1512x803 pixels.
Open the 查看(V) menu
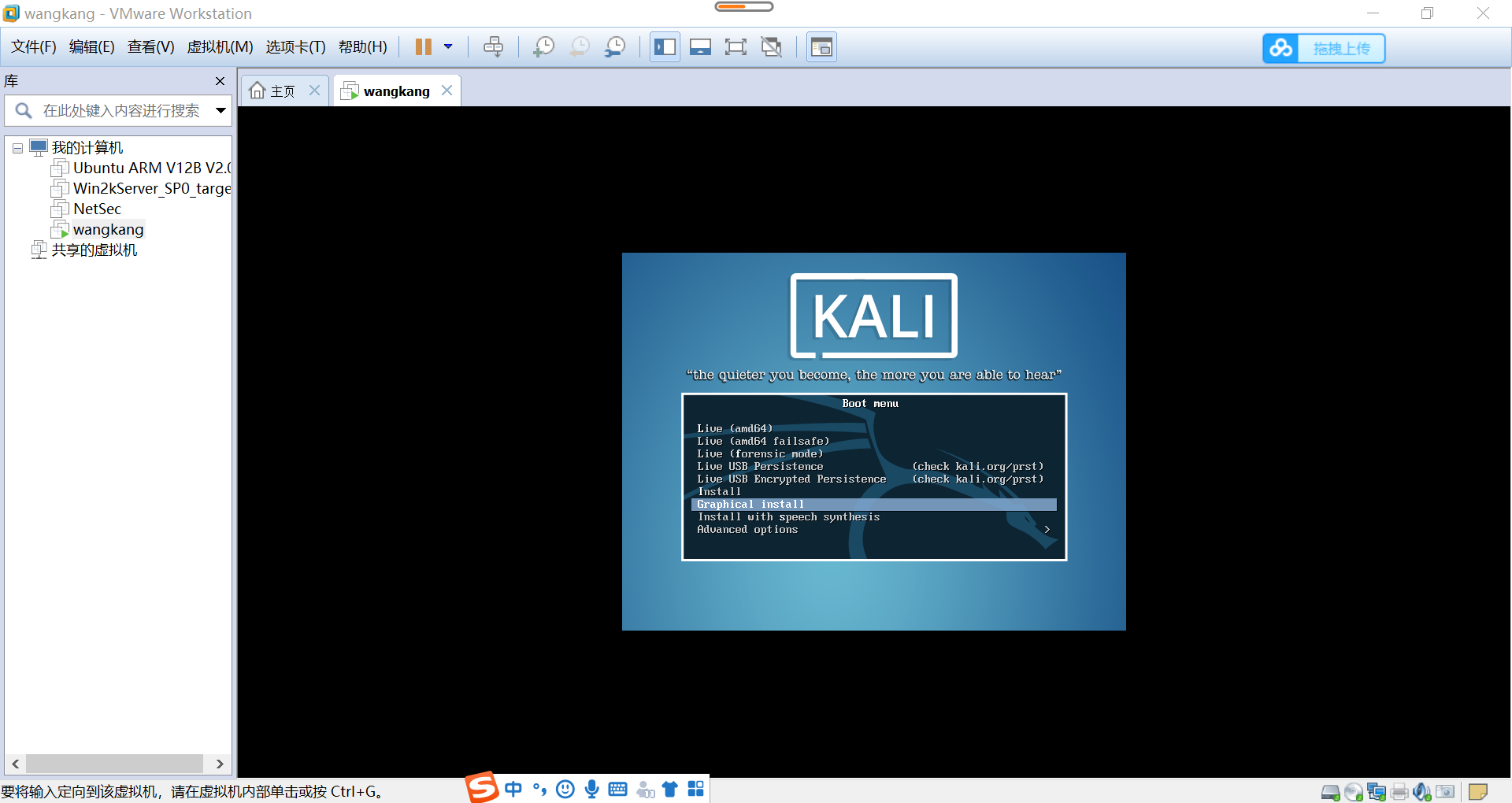tap(151, 47)
